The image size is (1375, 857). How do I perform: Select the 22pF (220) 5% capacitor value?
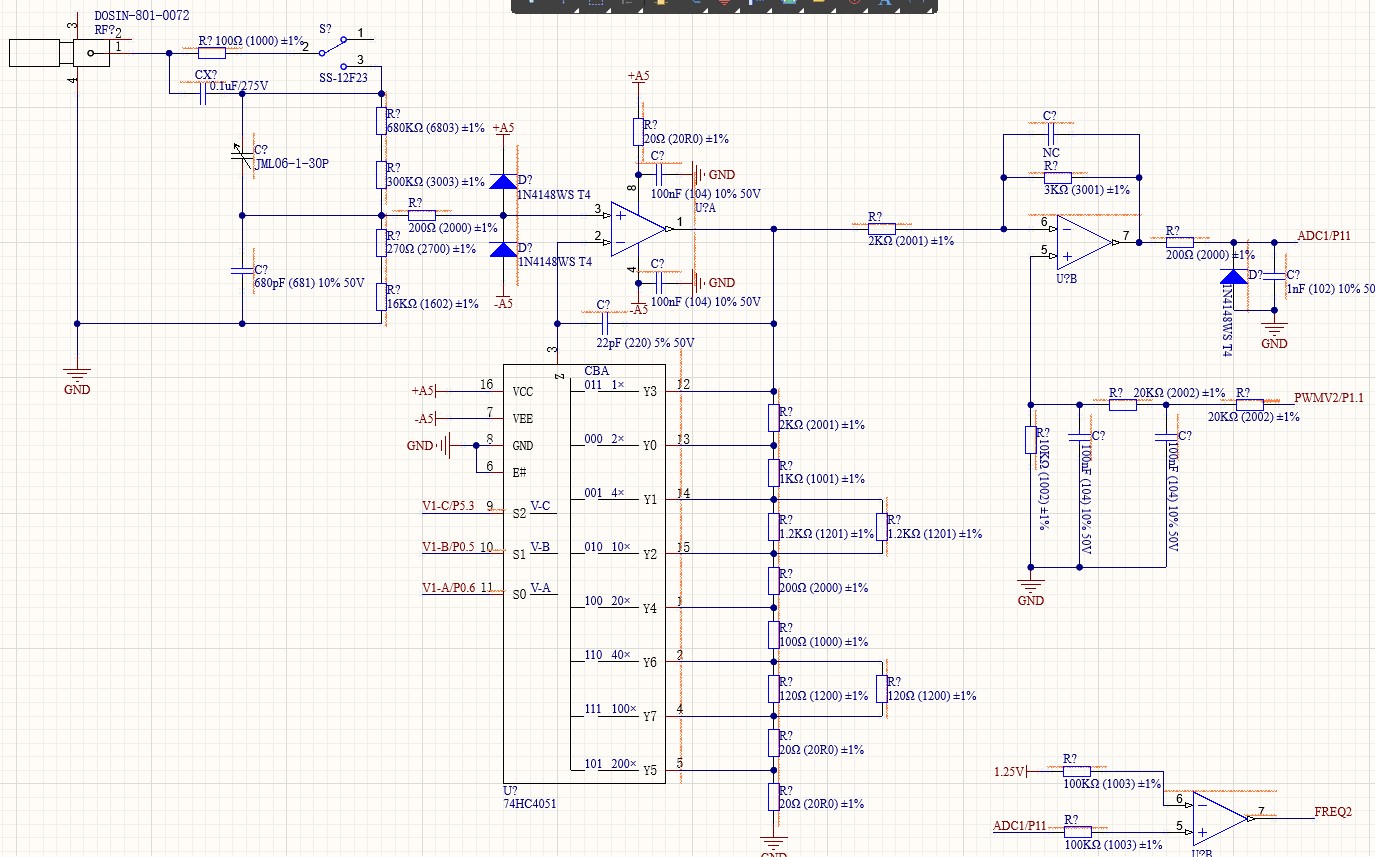click(x=645, y=343)
